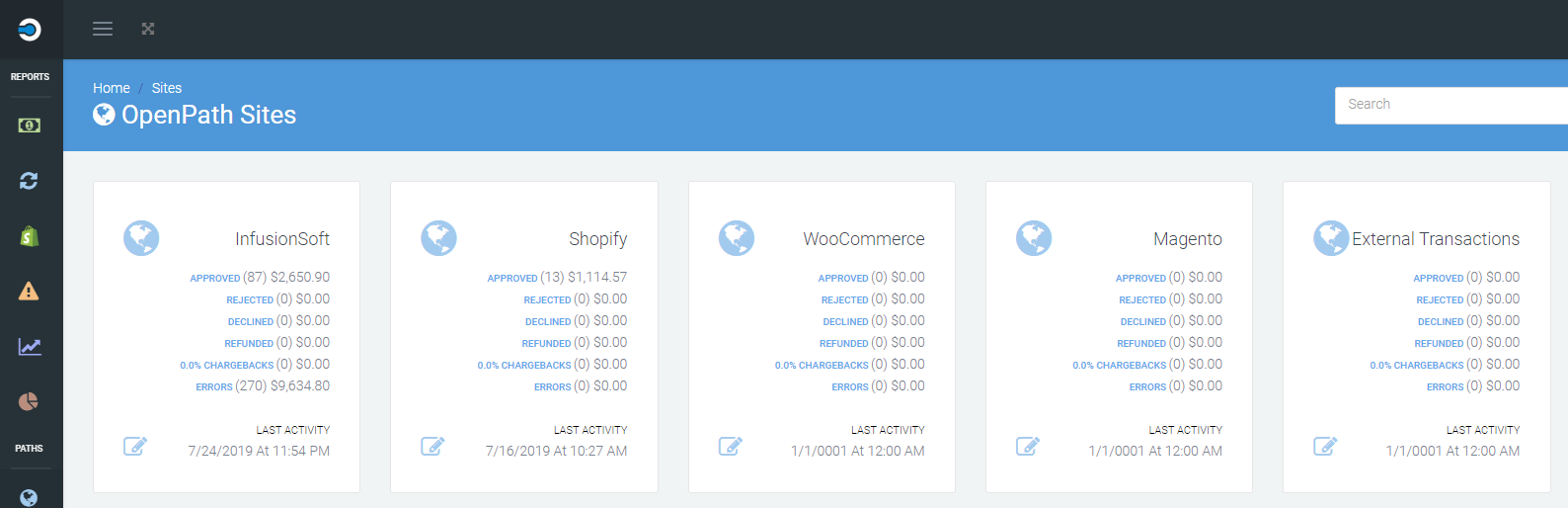
Task: Open the warning triangle sidebar icon
Action: (29, 292)
